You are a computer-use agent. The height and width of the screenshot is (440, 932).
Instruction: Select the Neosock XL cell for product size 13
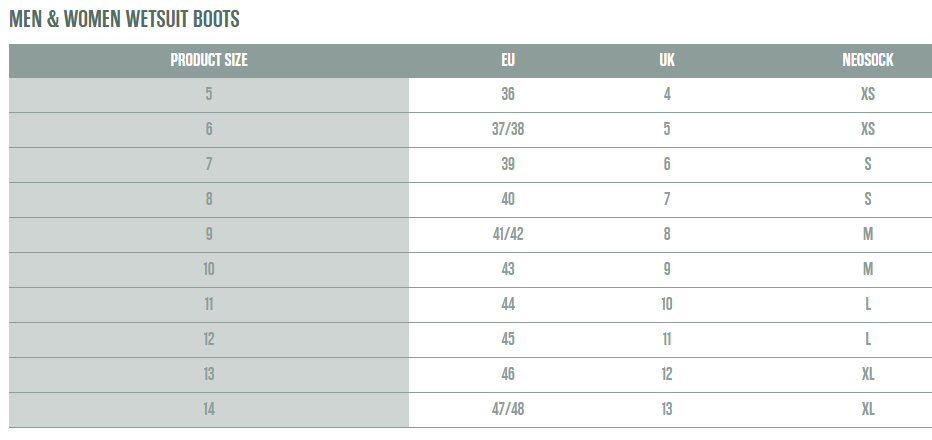point(867,375)
